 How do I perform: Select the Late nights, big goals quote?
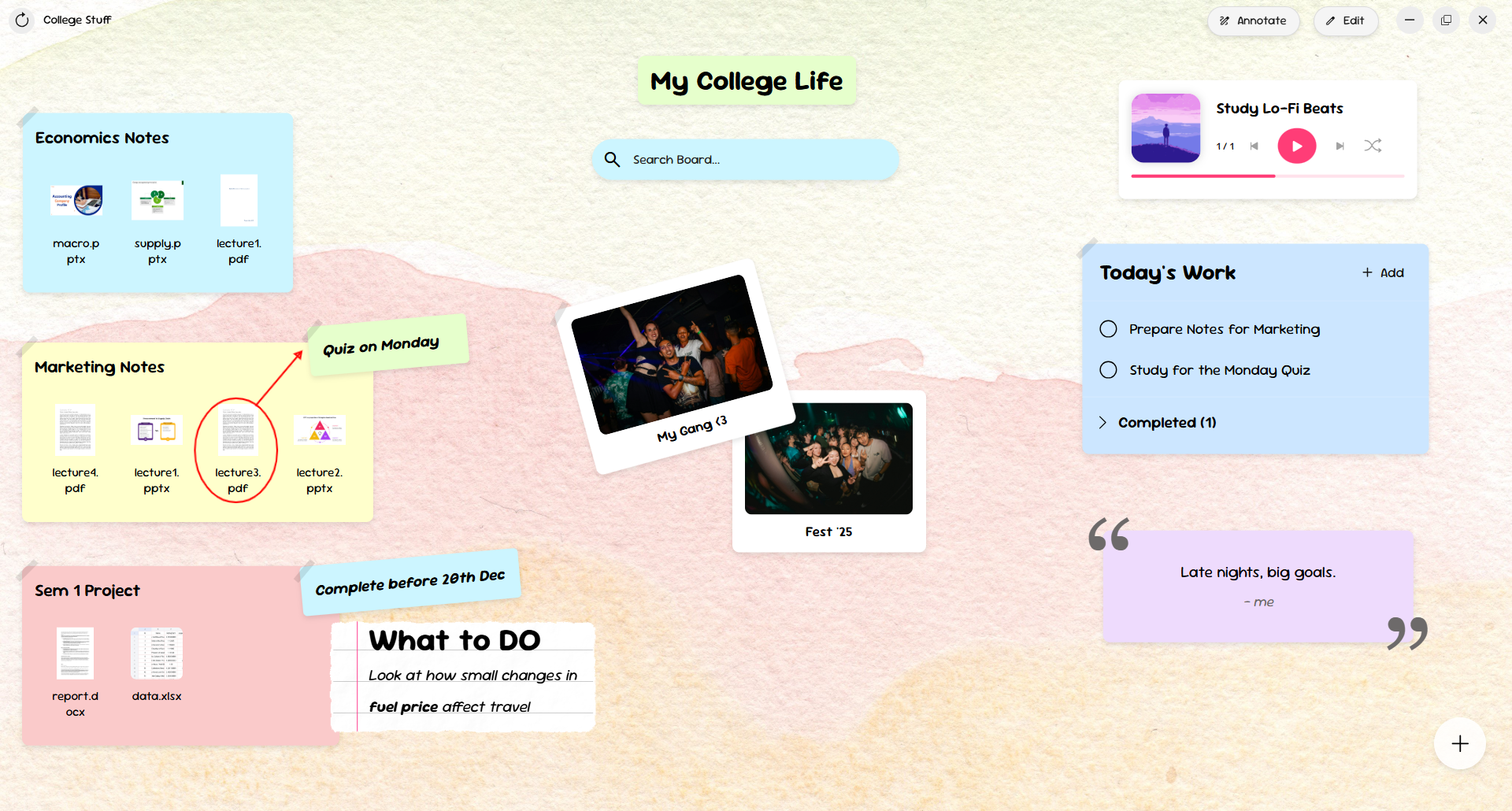coord(1258,586)
